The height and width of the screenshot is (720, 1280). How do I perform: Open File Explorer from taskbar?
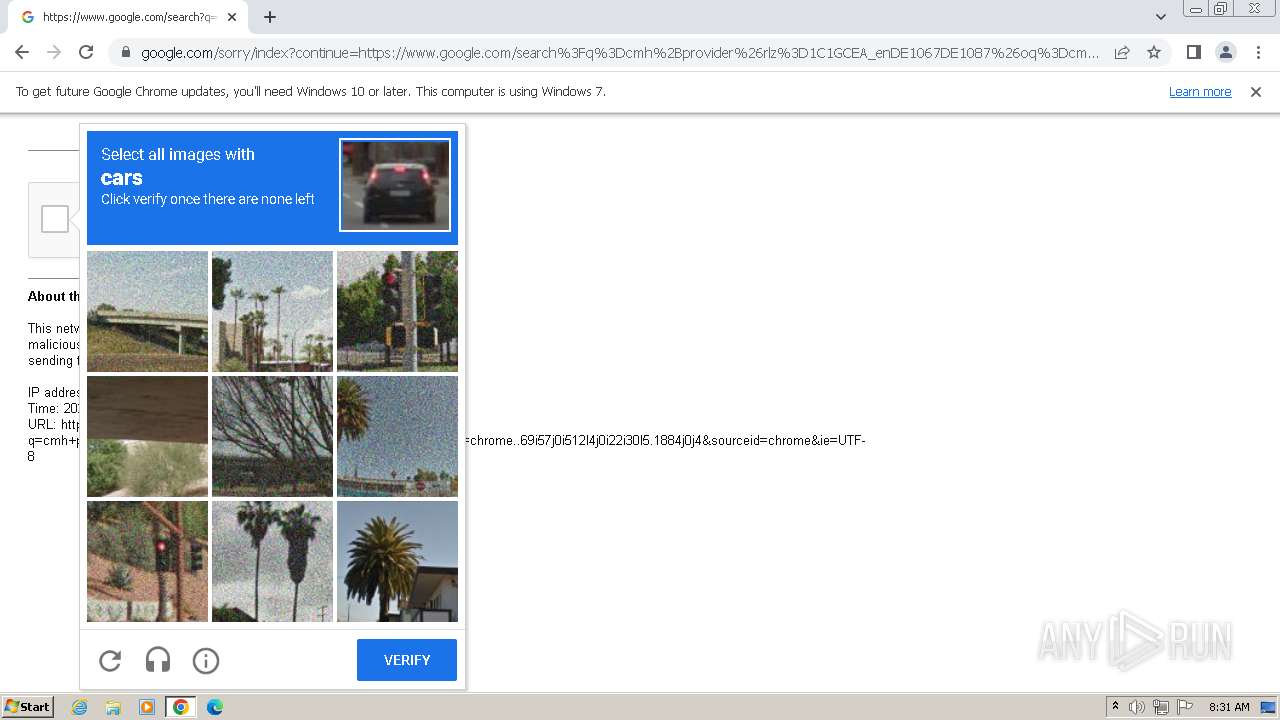(x=113, y=707)
